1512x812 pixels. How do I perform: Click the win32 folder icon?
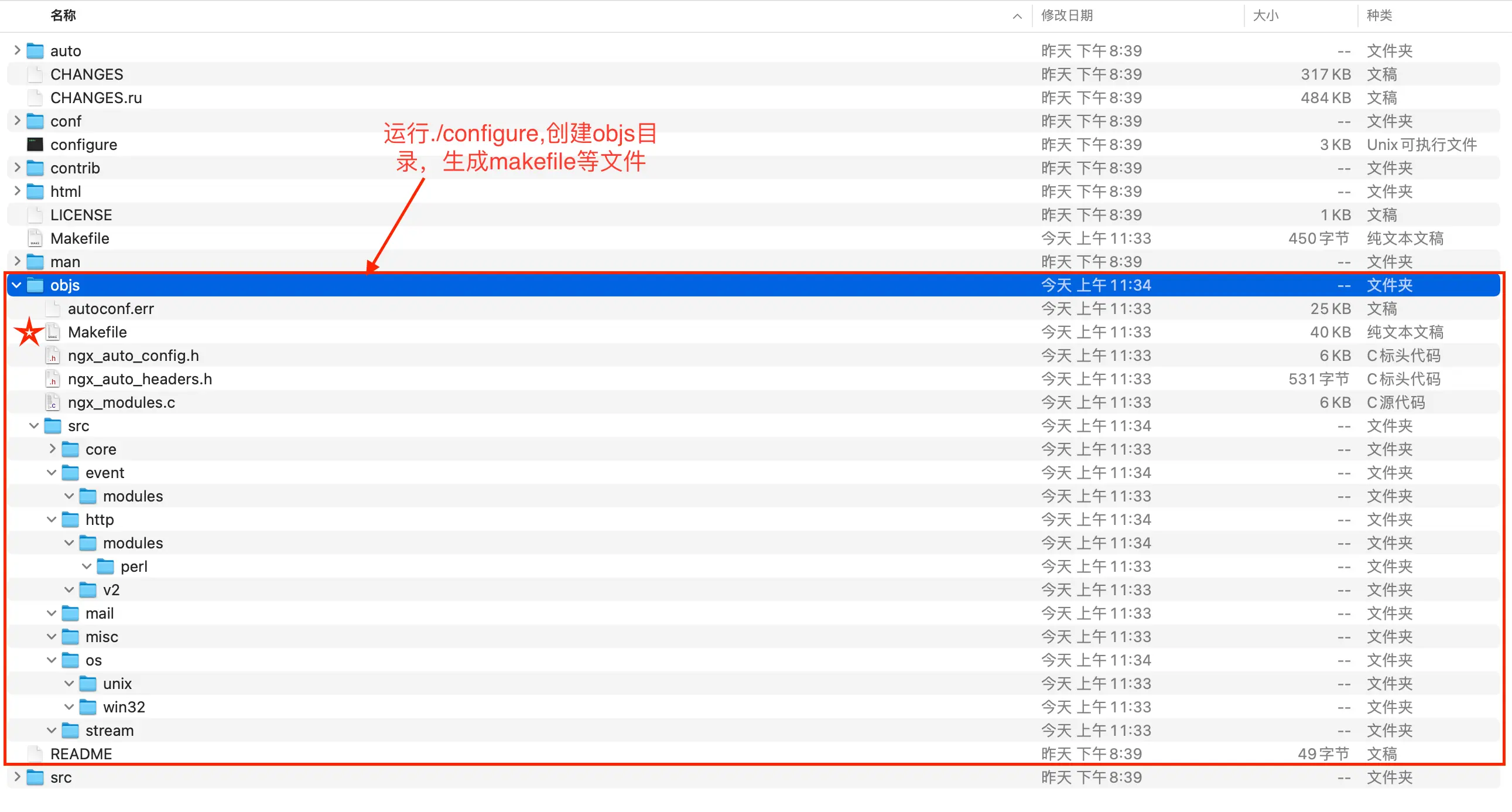coord(88,708)
